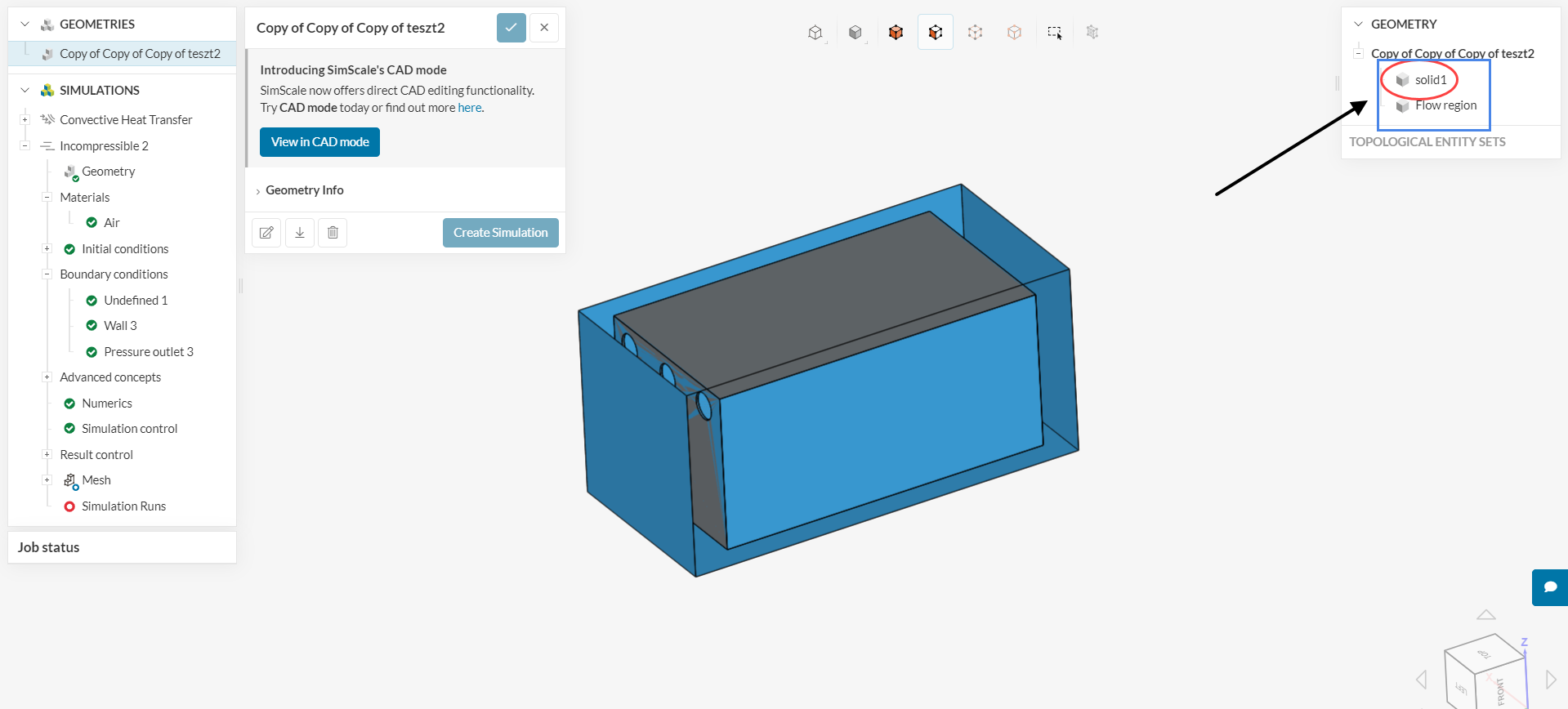Rotate the view up with the top arrow
Screen dimensions: 1568x709
tap(1485, 614)
